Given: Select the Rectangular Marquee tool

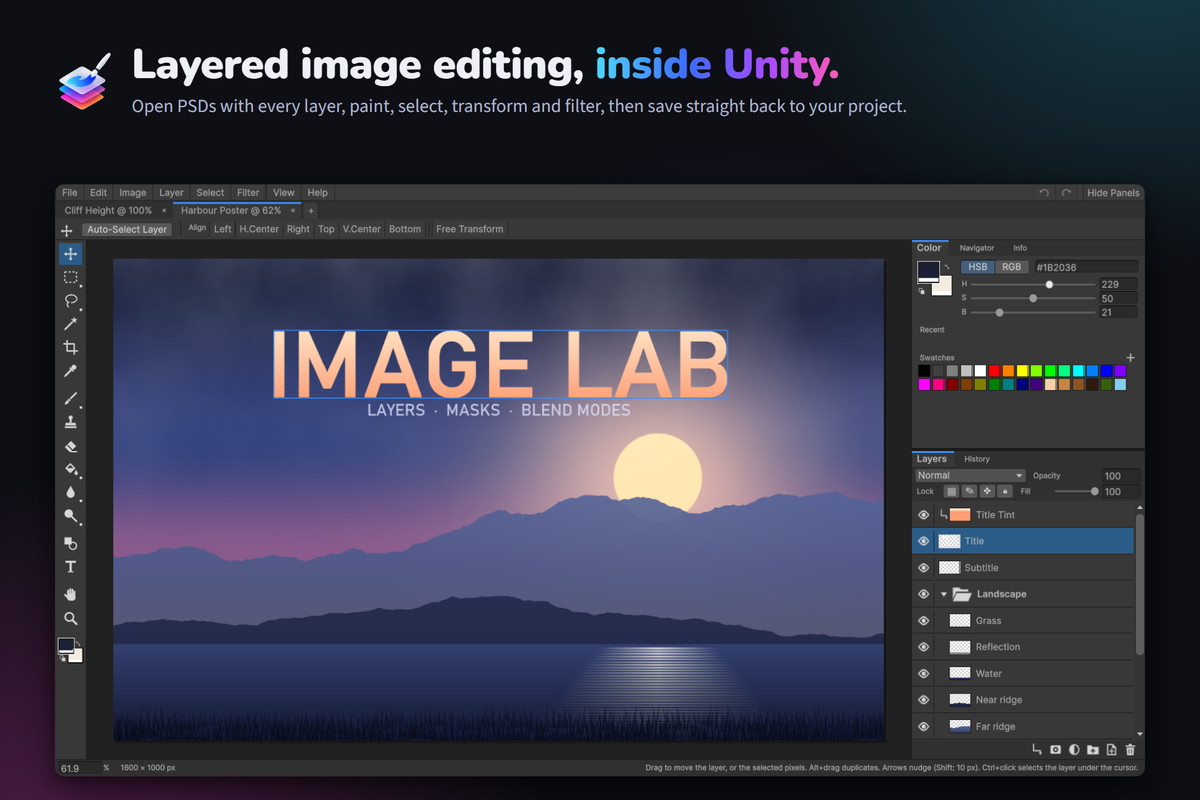Looking at the screenshot, I should [x=71, y=278].
